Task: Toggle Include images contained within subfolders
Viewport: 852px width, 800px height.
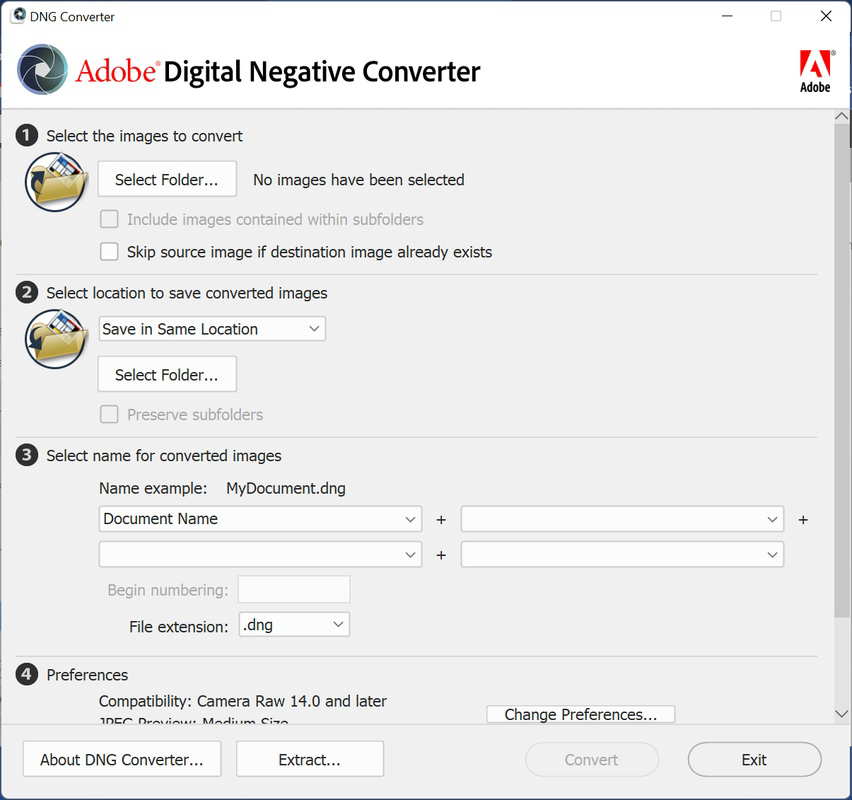Action: [x=109, y=219]
